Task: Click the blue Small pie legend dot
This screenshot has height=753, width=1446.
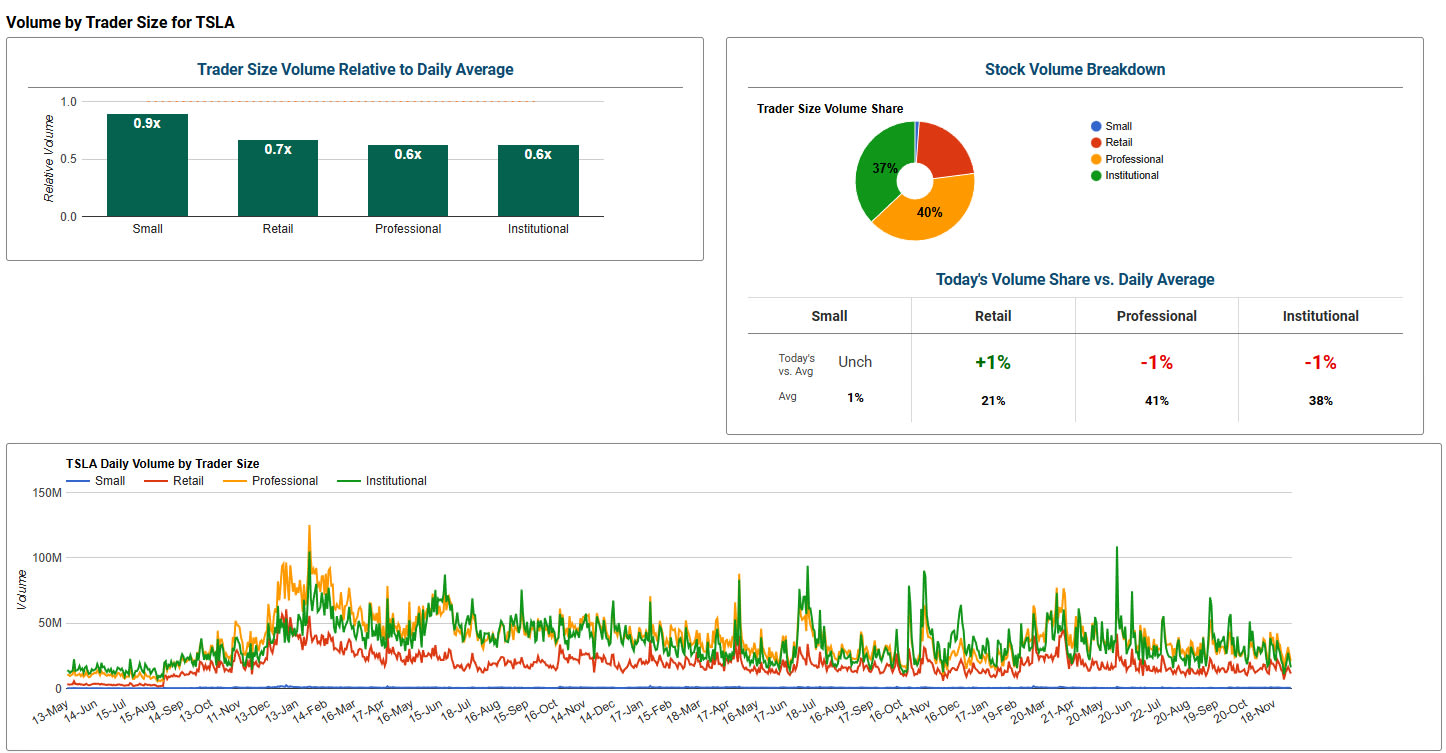Action: tap(1096, 126)
